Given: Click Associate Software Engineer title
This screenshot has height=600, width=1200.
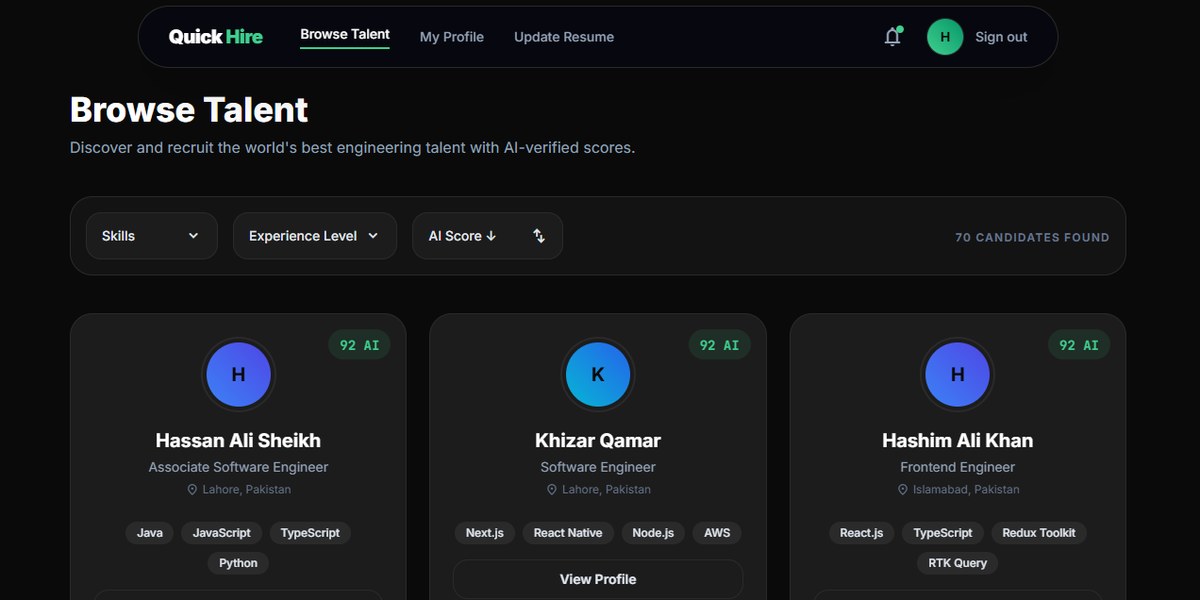Looking at the screenshot, I should (238, 467).
